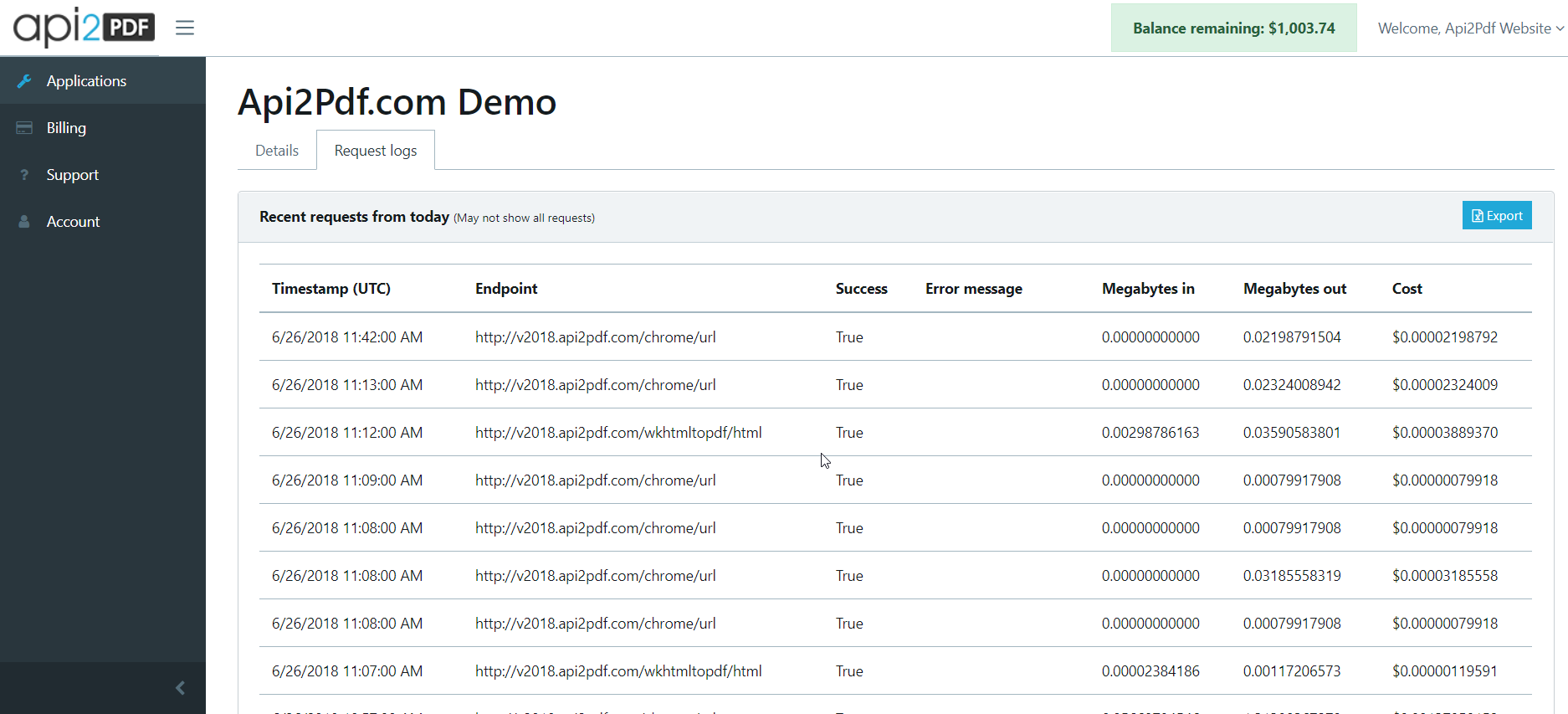The width and height of the screenshot is (1568, 714).
Task: Click cost value $0.00003185558
Action: point(1445,576)
